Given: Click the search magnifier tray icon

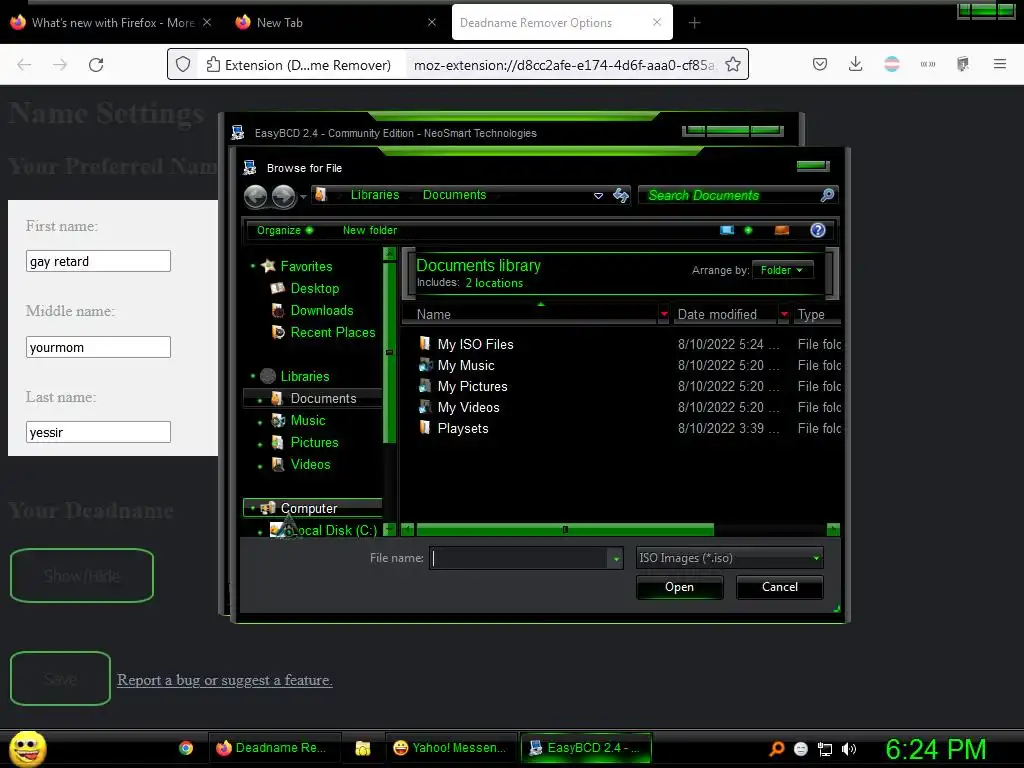Looking at the screenshot, I should pyautogui.click(x=776, y=749).
